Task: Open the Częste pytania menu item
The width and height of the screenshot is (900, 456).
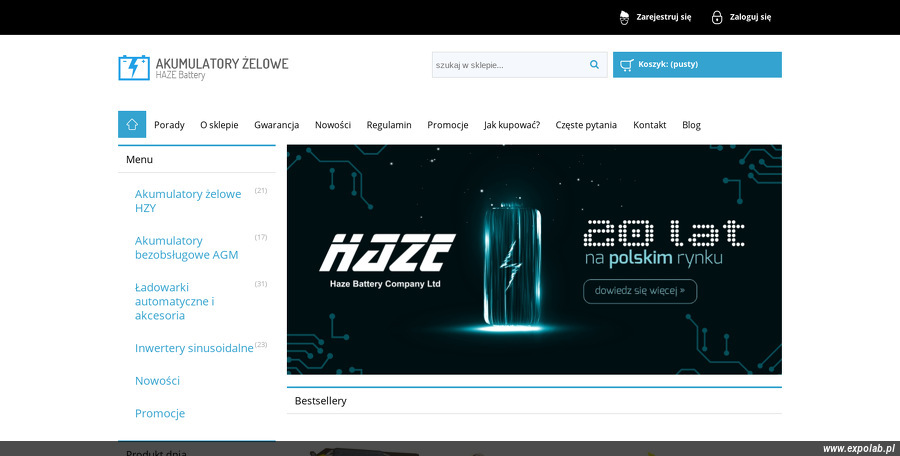Action: click(x=586, y=125)
